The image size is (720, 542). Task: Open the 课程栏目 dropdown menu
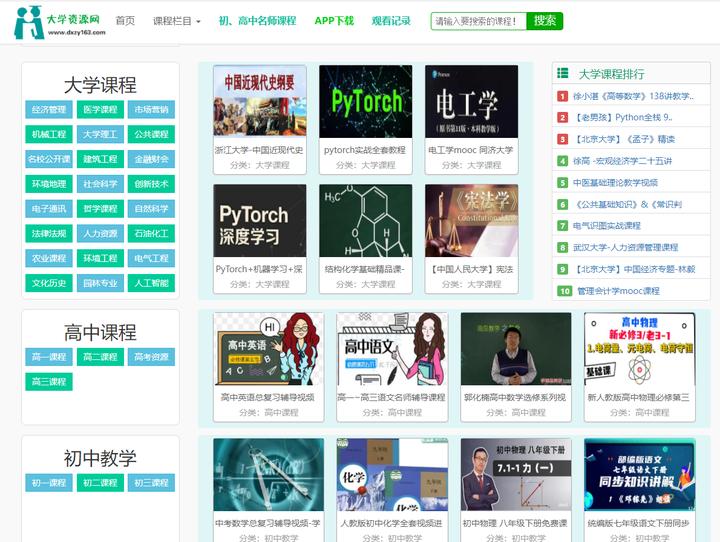click(x=176, y=21)
